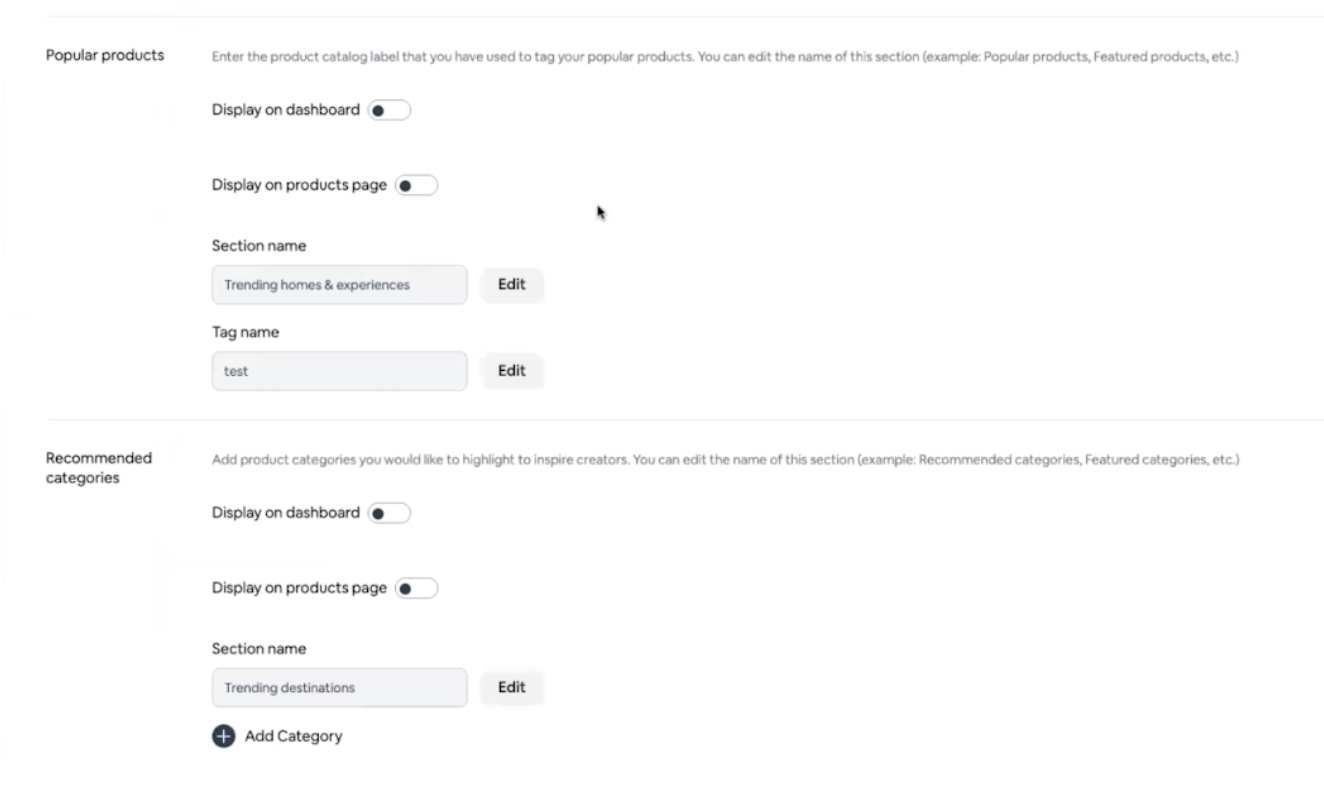This screenshot has width=1324, height=796.
Task: Click the 'Trending destinations' section name field
Action: (x=339, y=688)
